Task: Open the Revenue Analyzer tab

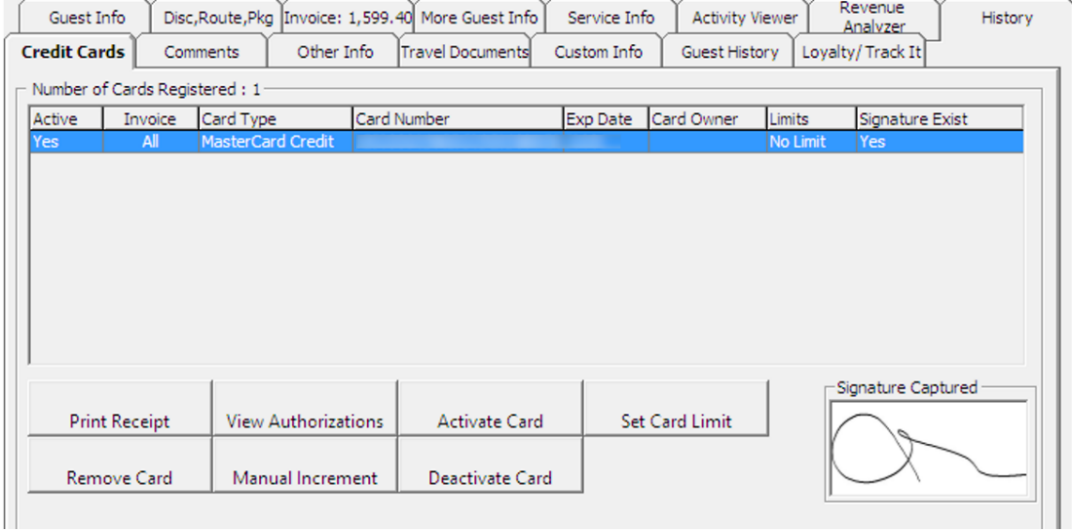Action: (x=872, y=17)
